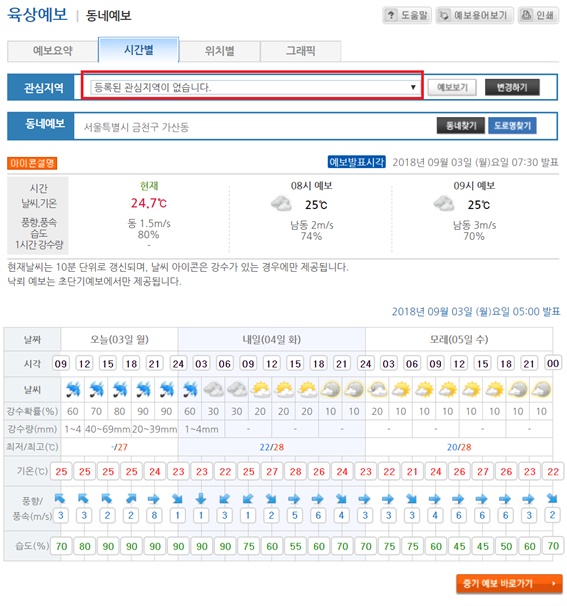Click the 20/28 min/max temperature
Screen dimensions: 567x606
(x=459, y=447)
